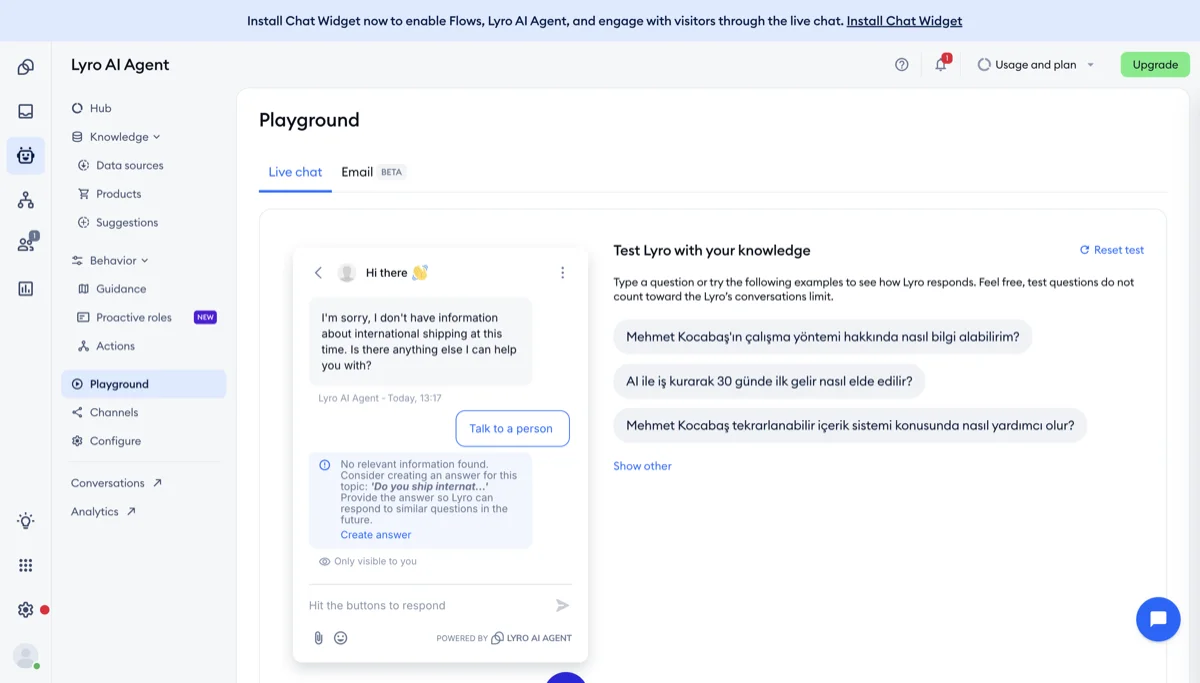Screen dimensions: 1200x683
Task: Switch to the Live chat tab
Action: (x=295, y=172)
